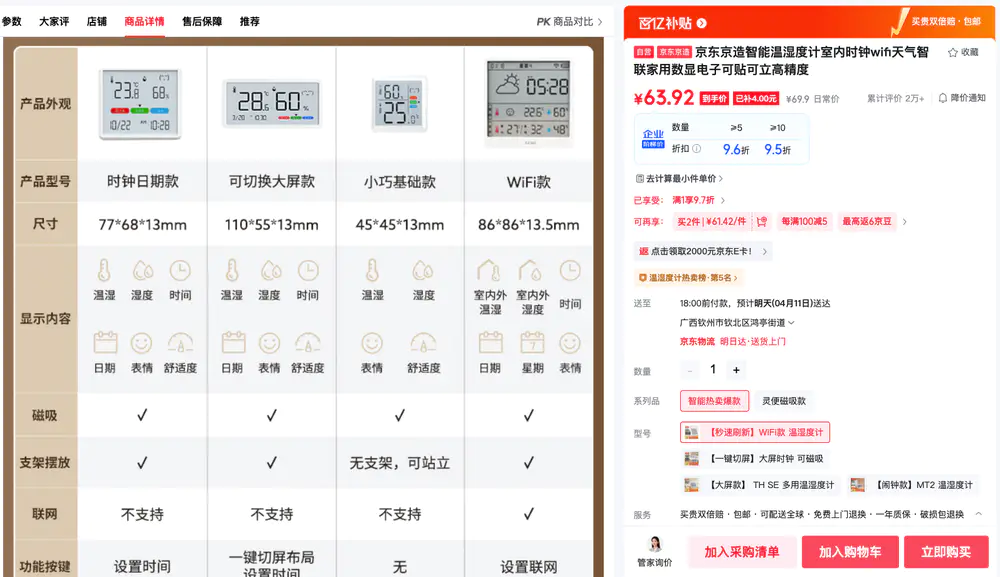Click 时钟日期款 湿度 droplet icon
The width and height of the screenshot is (1000, 577).
click(x=142, y=270)
